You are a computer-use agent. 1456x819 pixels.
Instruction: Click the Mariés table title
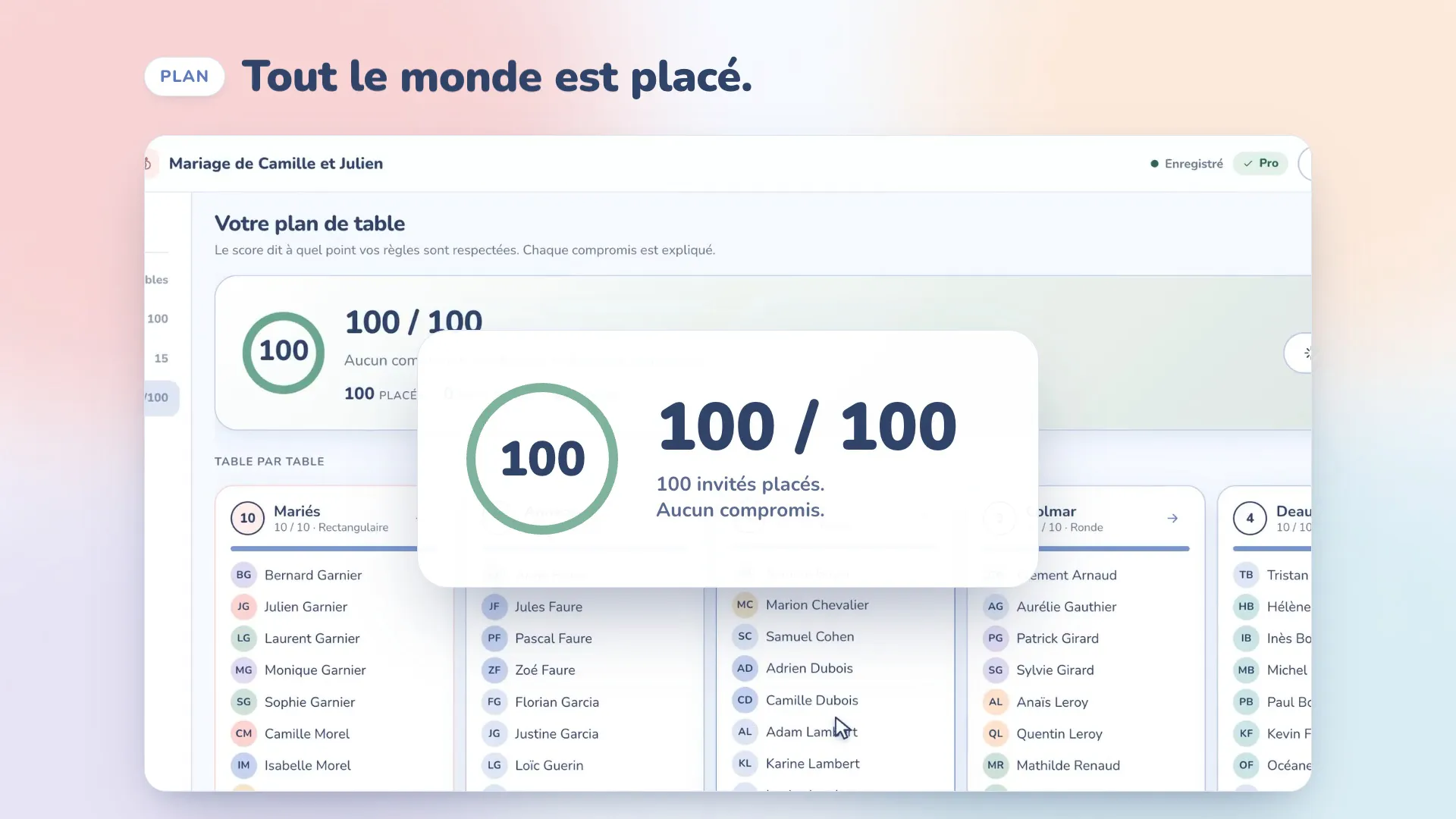[x=297, y=511]
